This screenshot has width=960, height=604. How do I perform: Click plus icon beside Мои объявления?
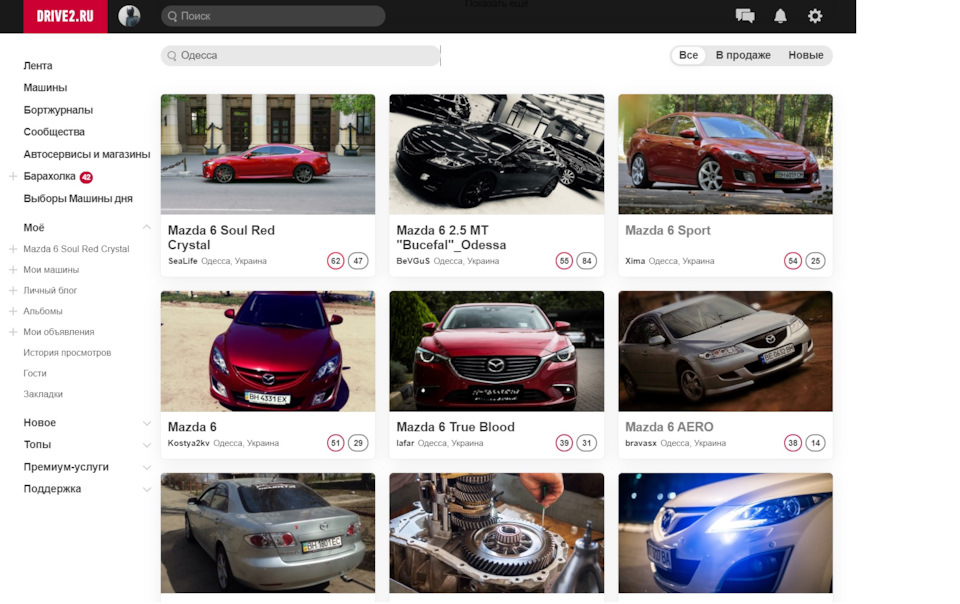pyautogui.click(x=13, y=332)
